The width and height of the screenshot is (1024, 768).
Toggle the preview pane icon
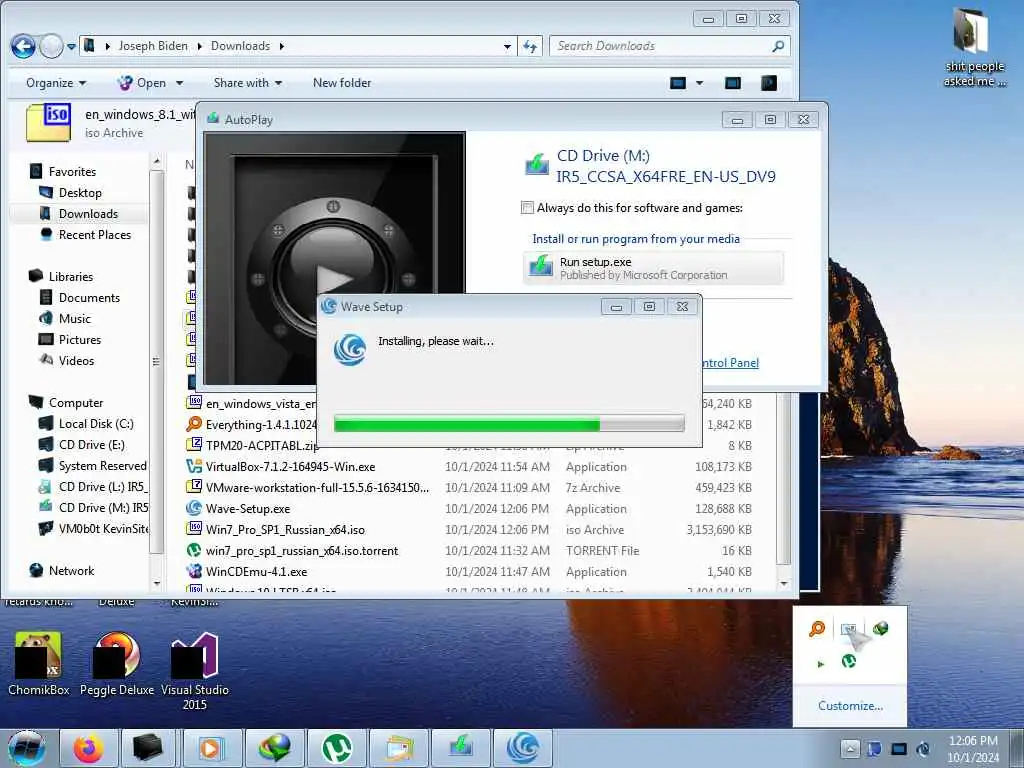point(733,83)
